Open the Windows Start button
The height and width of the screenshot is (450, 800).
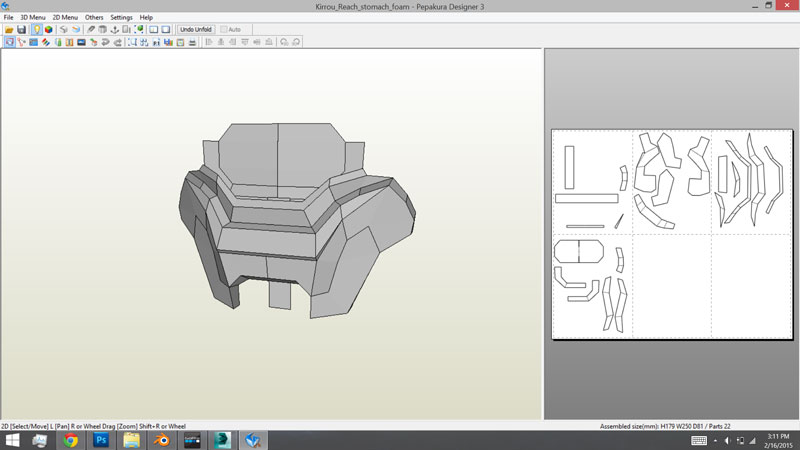12,440
